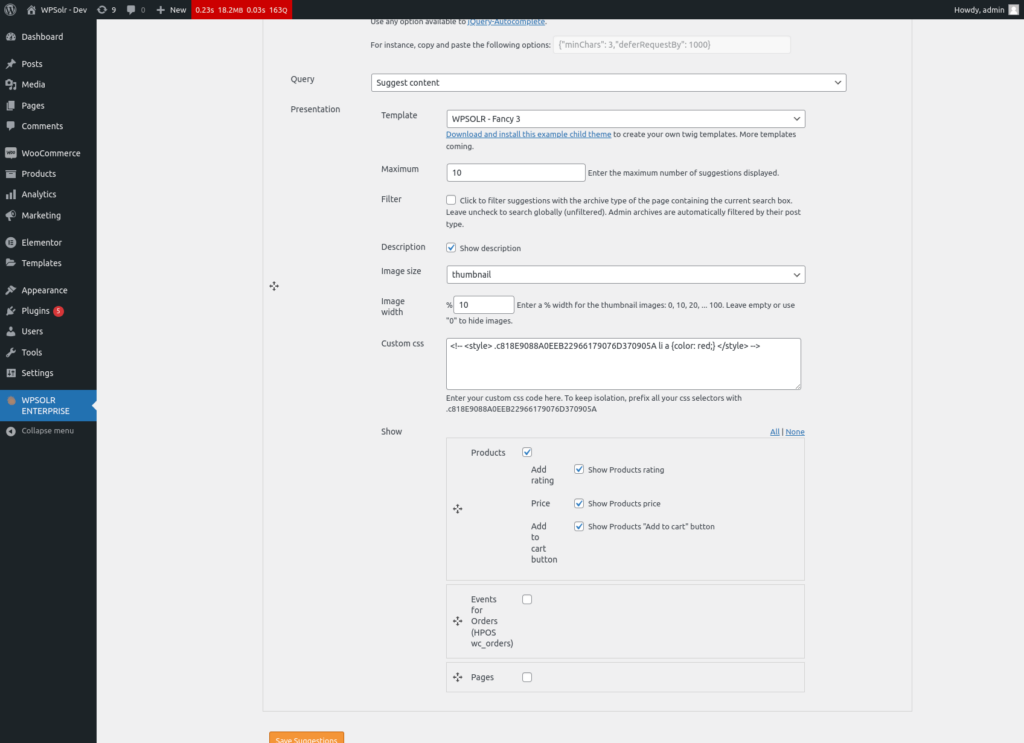This screenshot has height=743, width=1024.
Task: Click the Image width percent input
Action: (484, 304)
